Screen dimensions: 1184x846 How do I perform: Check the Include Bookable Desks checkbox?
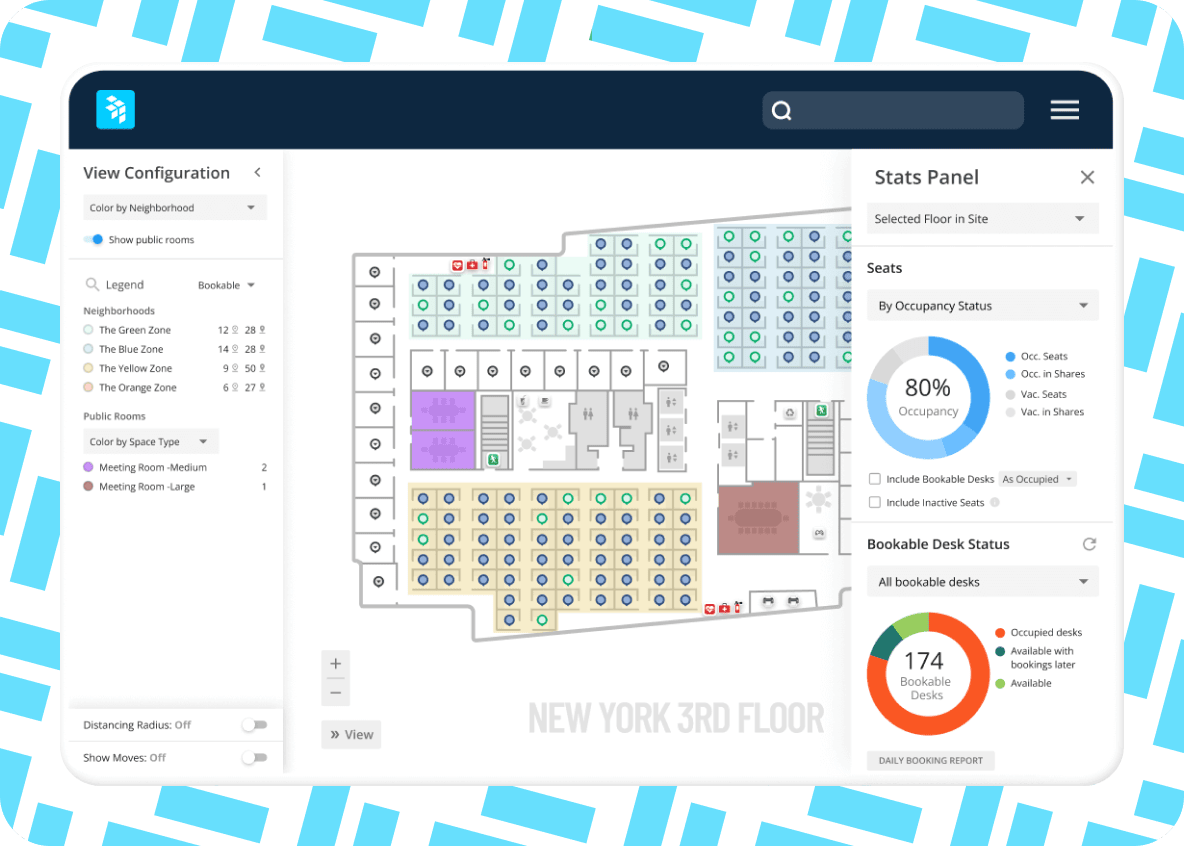[875, 480]
